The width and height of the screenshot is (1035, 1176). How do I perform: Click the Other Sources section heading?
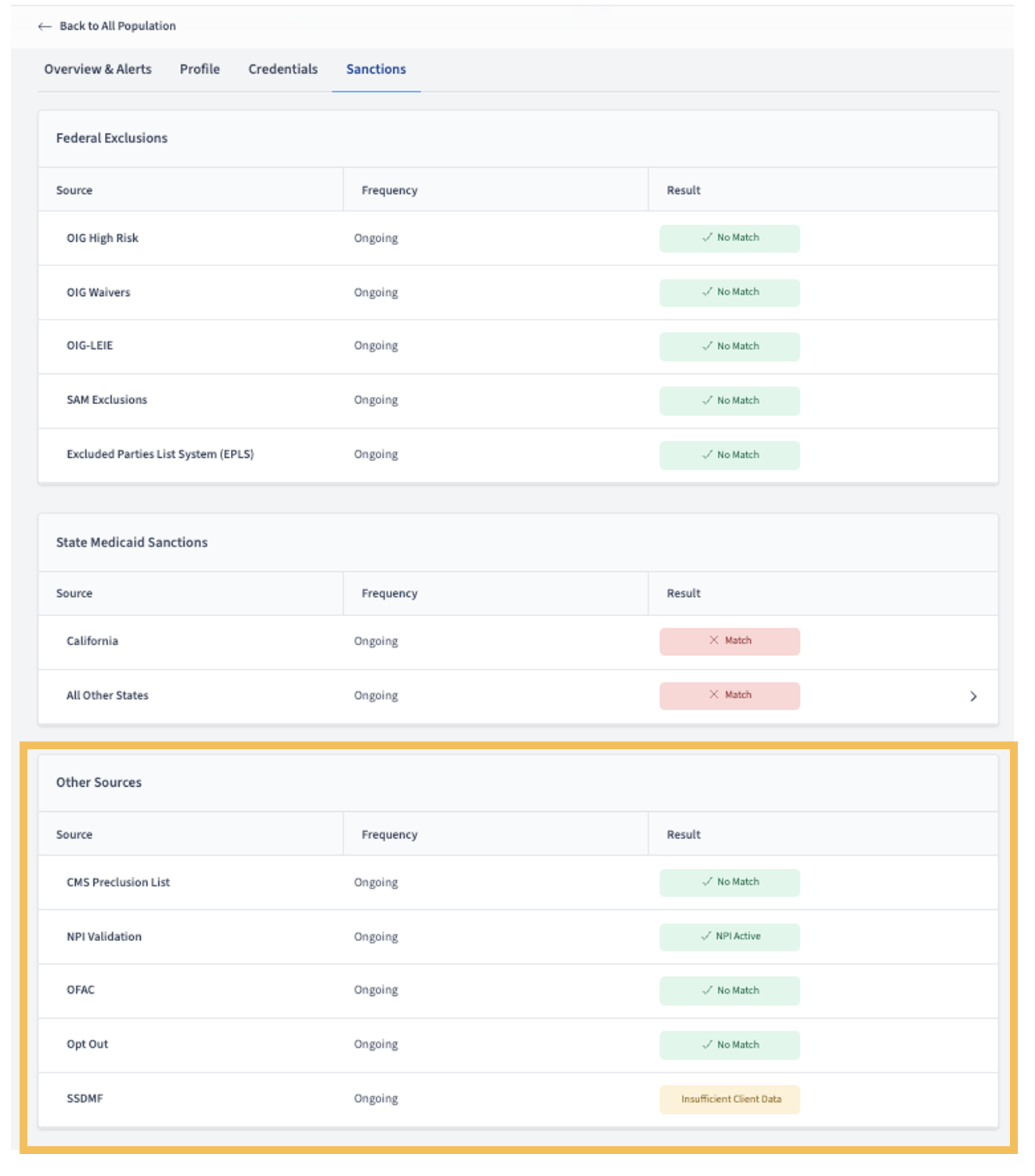click(x=99, y=782)
